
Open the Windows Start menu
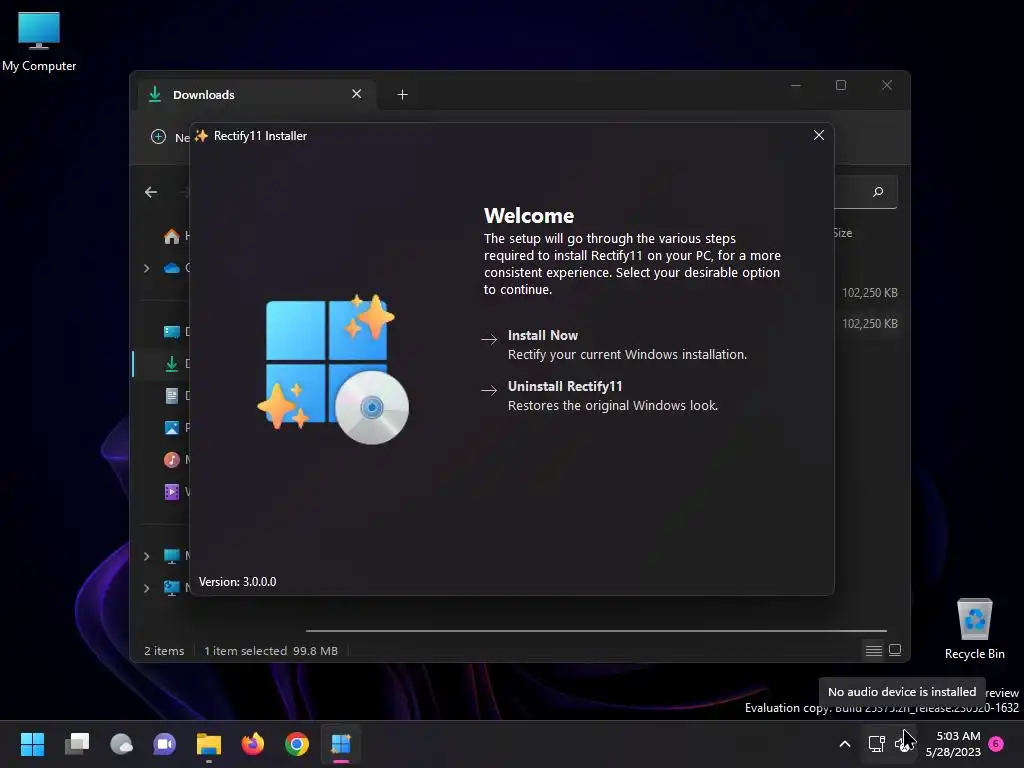(32, 744)
